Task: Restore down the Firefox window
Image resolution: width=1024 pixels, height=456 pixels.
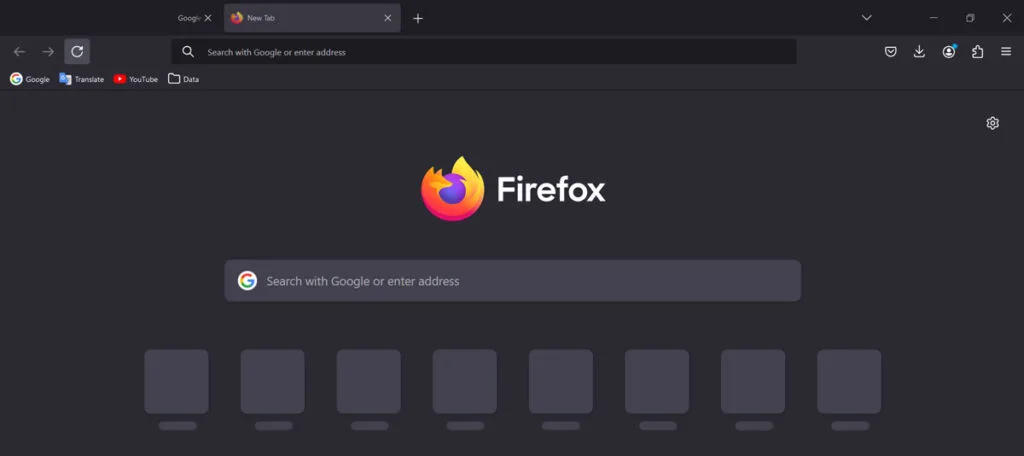Action: pyautogui.click(x=970, y=18)
